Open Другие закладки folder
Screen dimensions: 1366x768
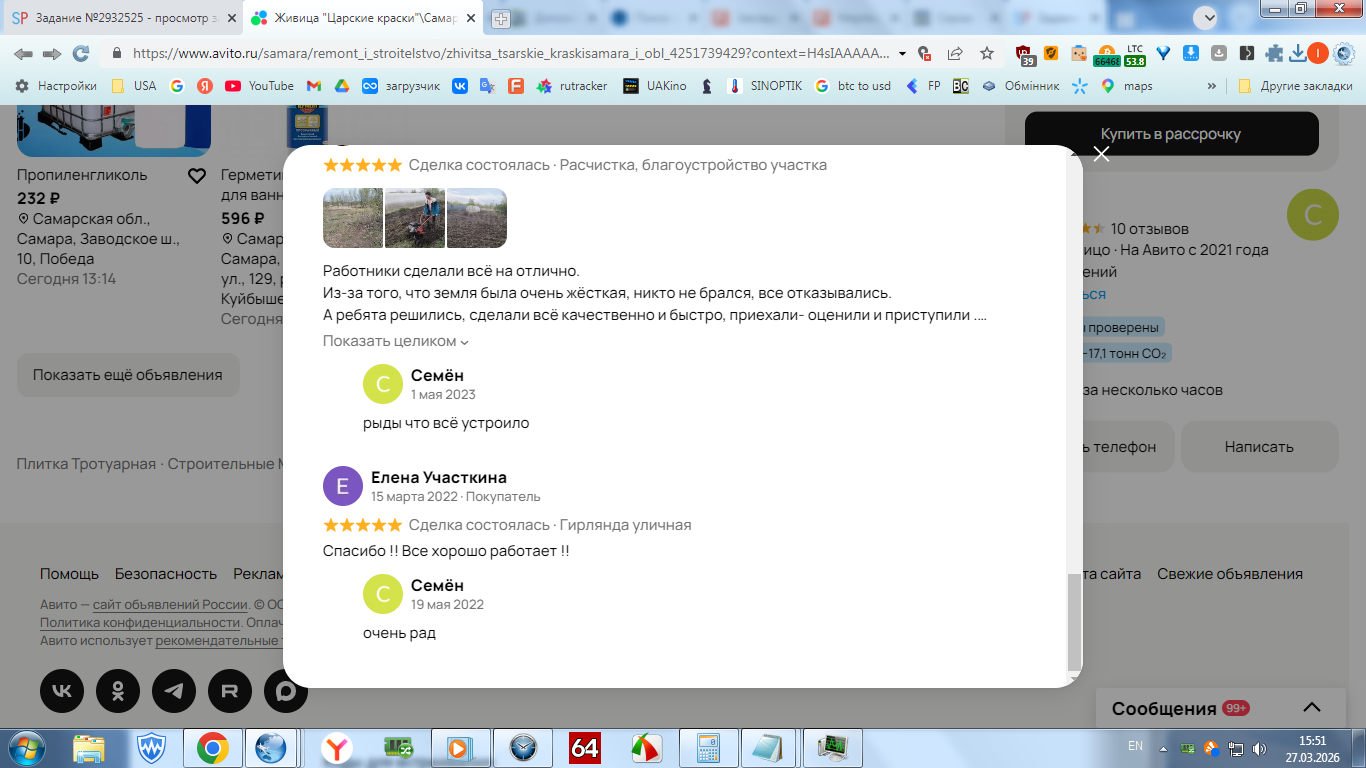tap(1295, 86)
